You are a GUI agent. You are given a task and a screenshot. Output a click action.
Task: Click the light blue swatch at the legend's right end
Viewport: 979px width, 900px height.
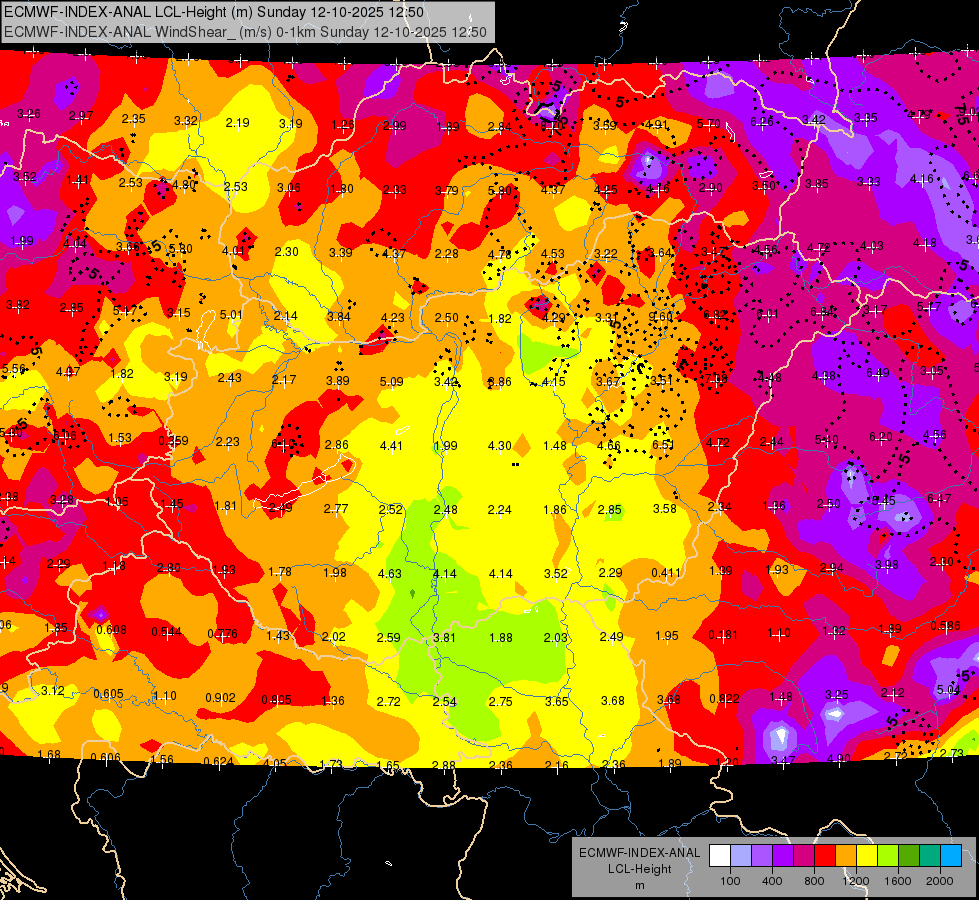pos(951,855)
